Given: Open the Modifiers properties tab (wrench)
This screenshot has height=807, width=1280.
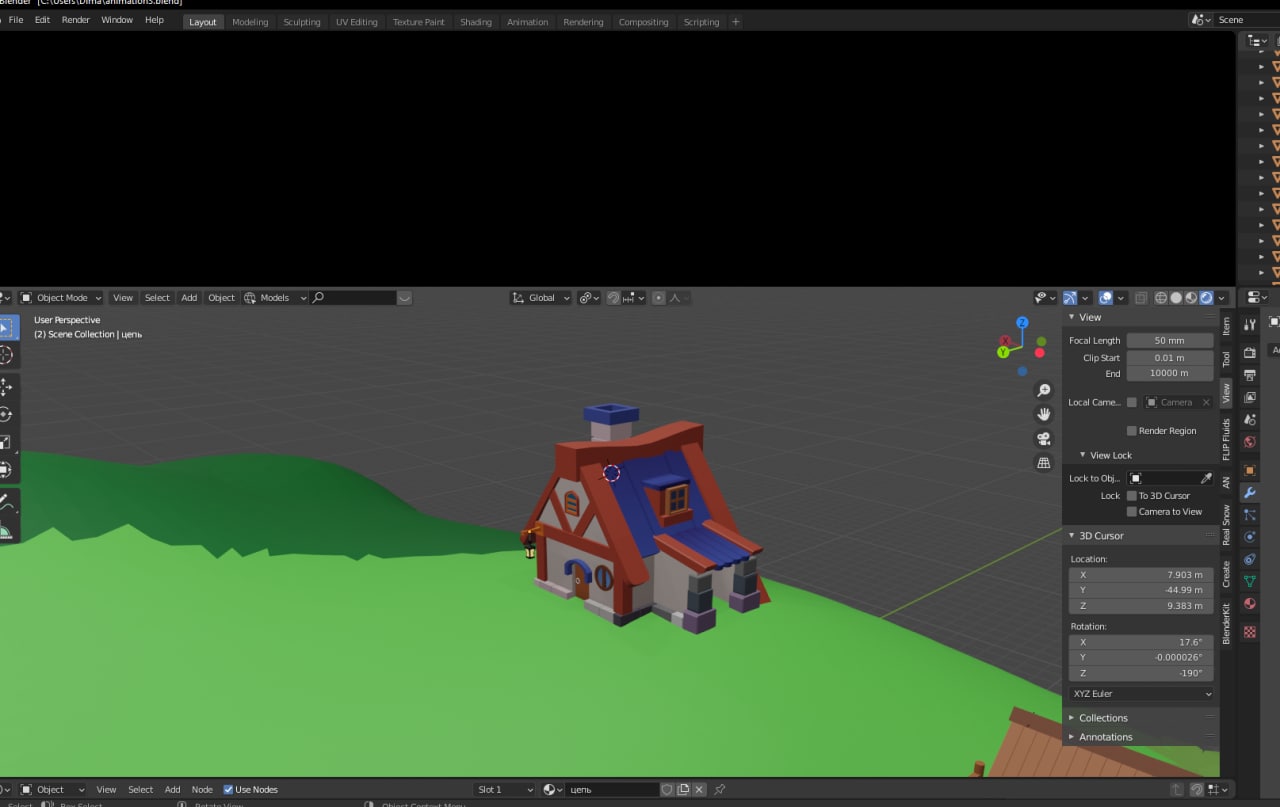Looking at the screenshot, I should click(x=1250, y=493).
